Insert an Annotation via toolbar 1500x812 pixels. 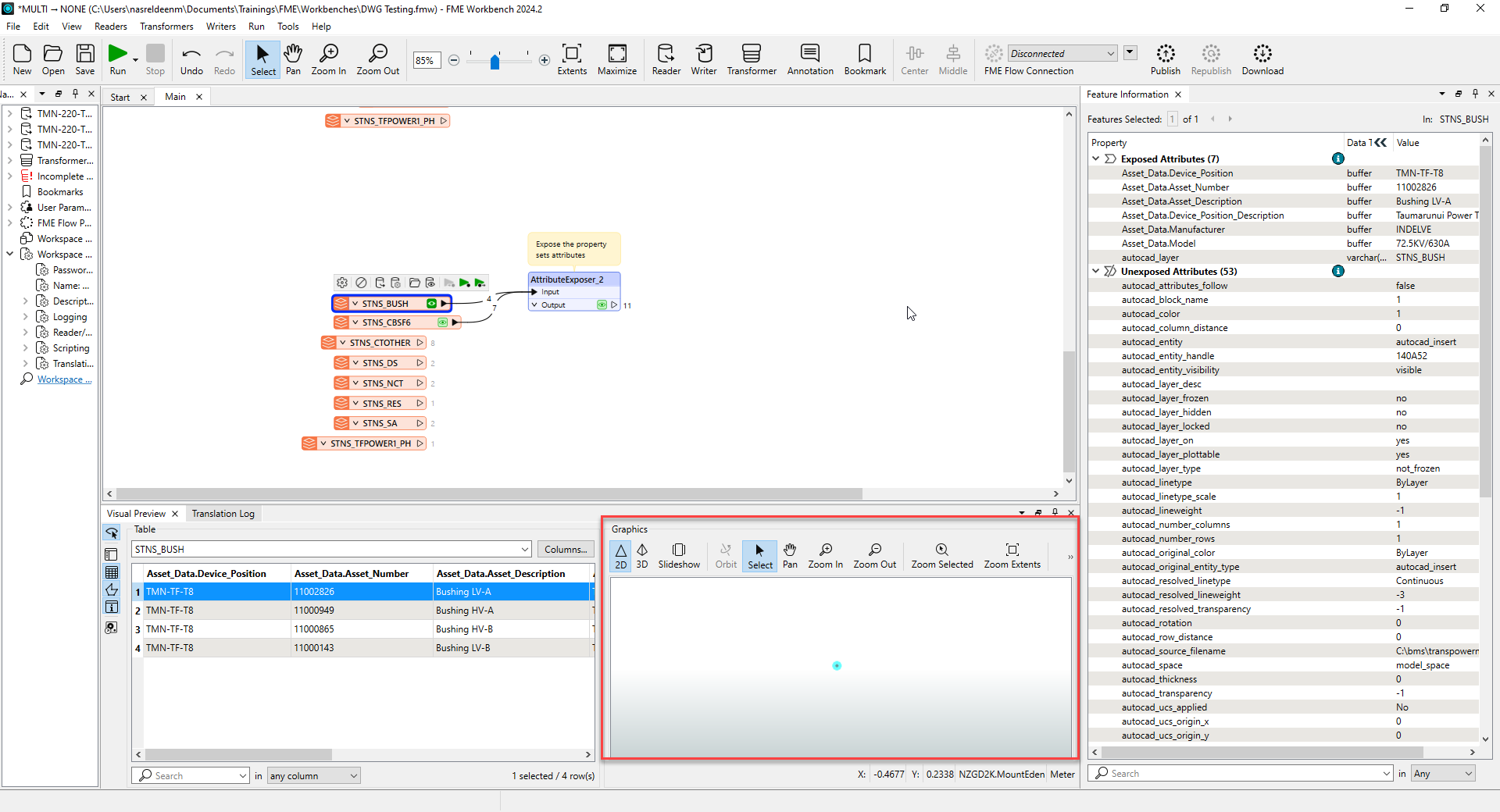810,59
